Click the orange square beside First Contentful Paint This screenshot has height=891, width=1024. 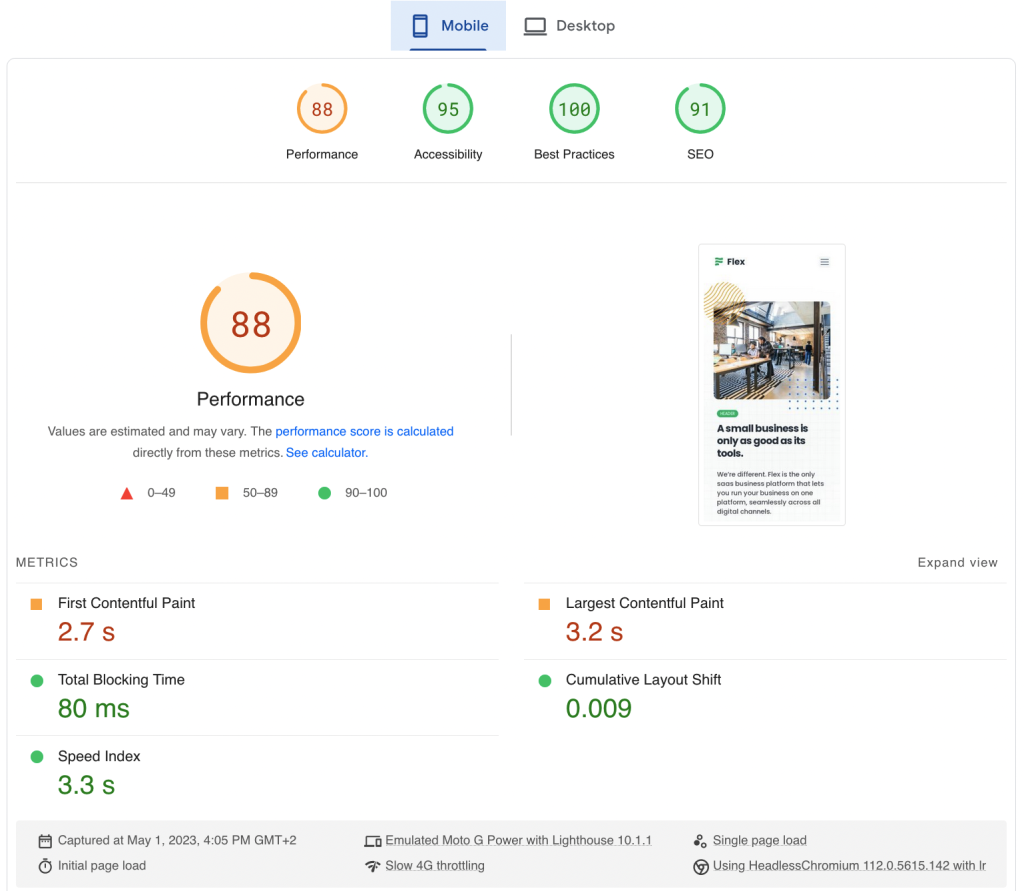tap(37, 604)
